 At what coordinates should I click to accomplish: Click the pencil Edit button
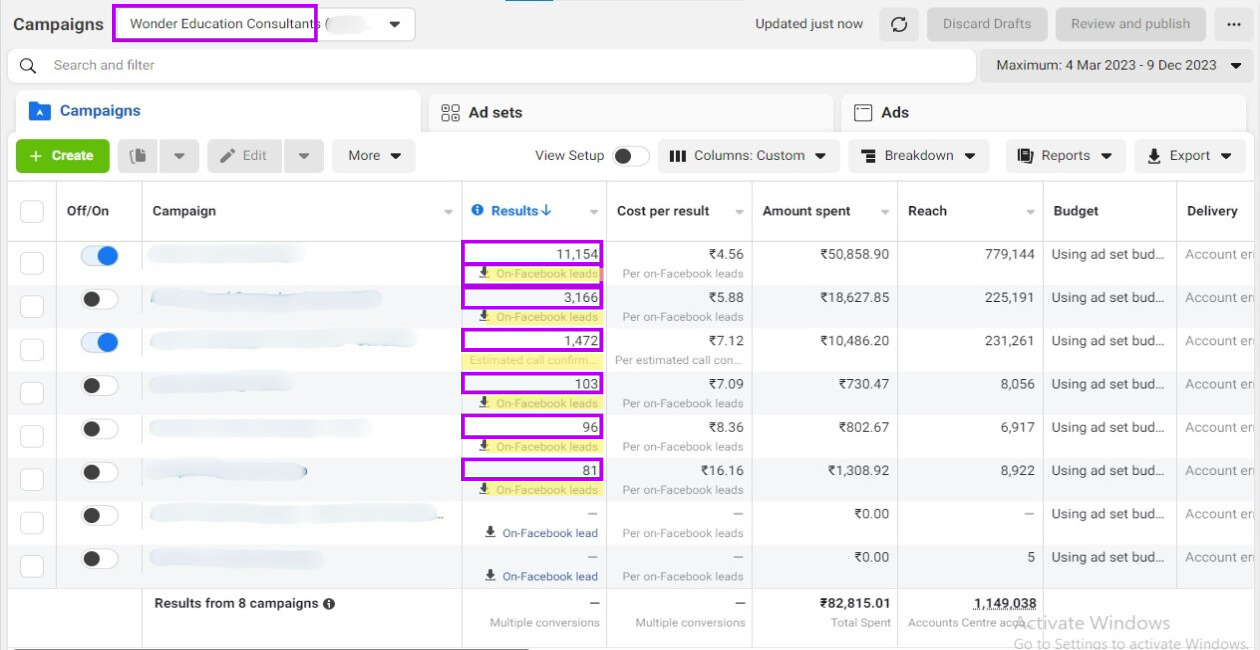[x=244, y=156]
